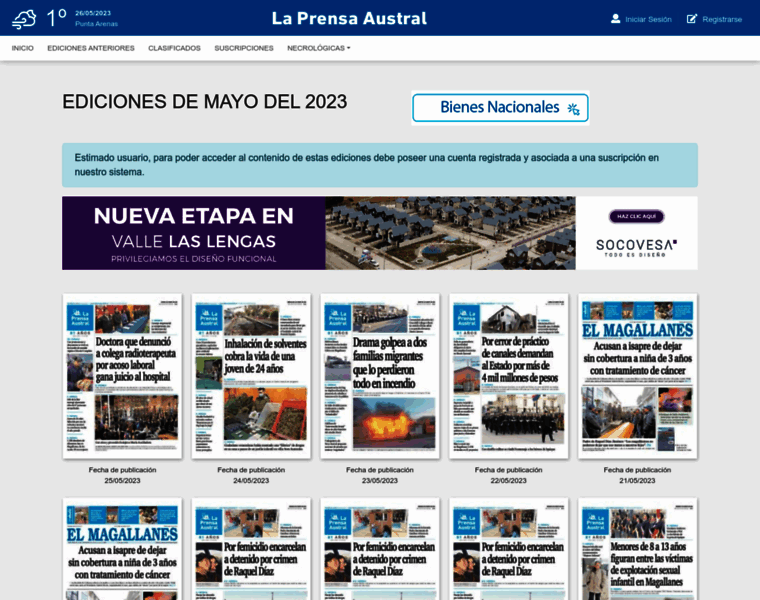Click the date text 22/05/2023
The height and width of the screenshot is (600, 760).
tap(508, 481)
